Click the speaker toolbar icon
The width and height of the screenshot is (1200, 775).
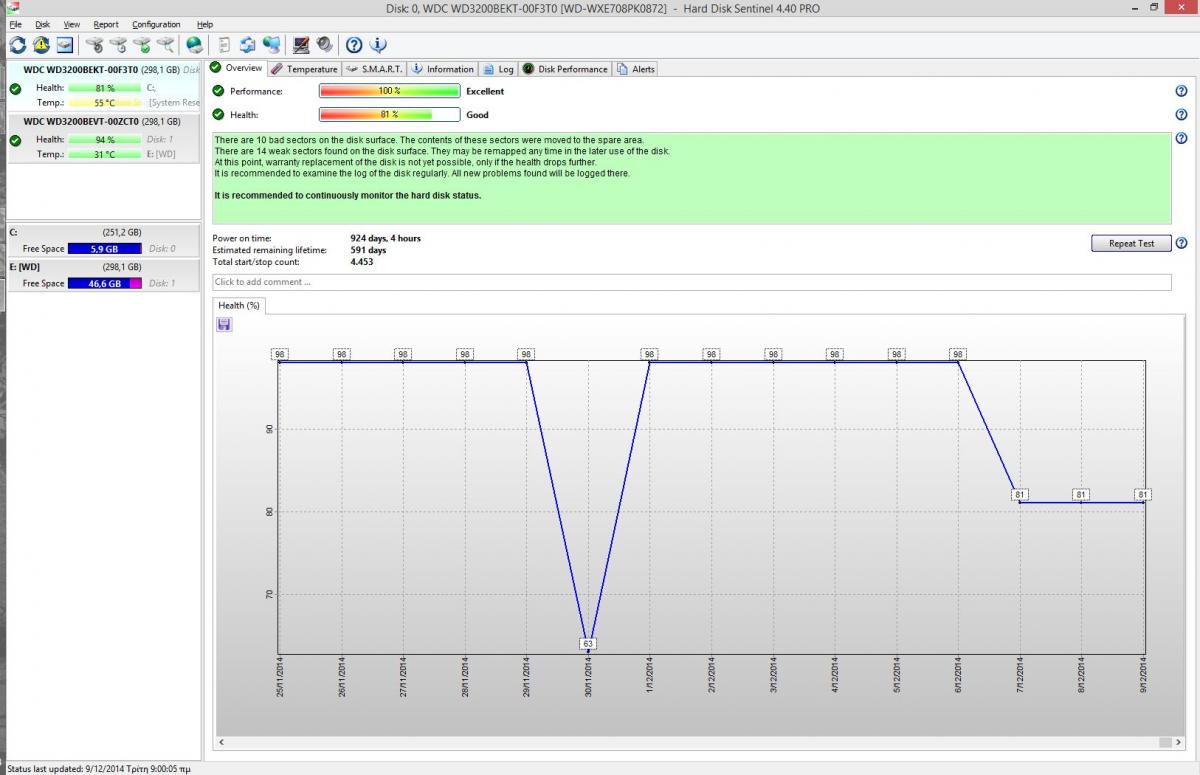click(x=324, y=45)
